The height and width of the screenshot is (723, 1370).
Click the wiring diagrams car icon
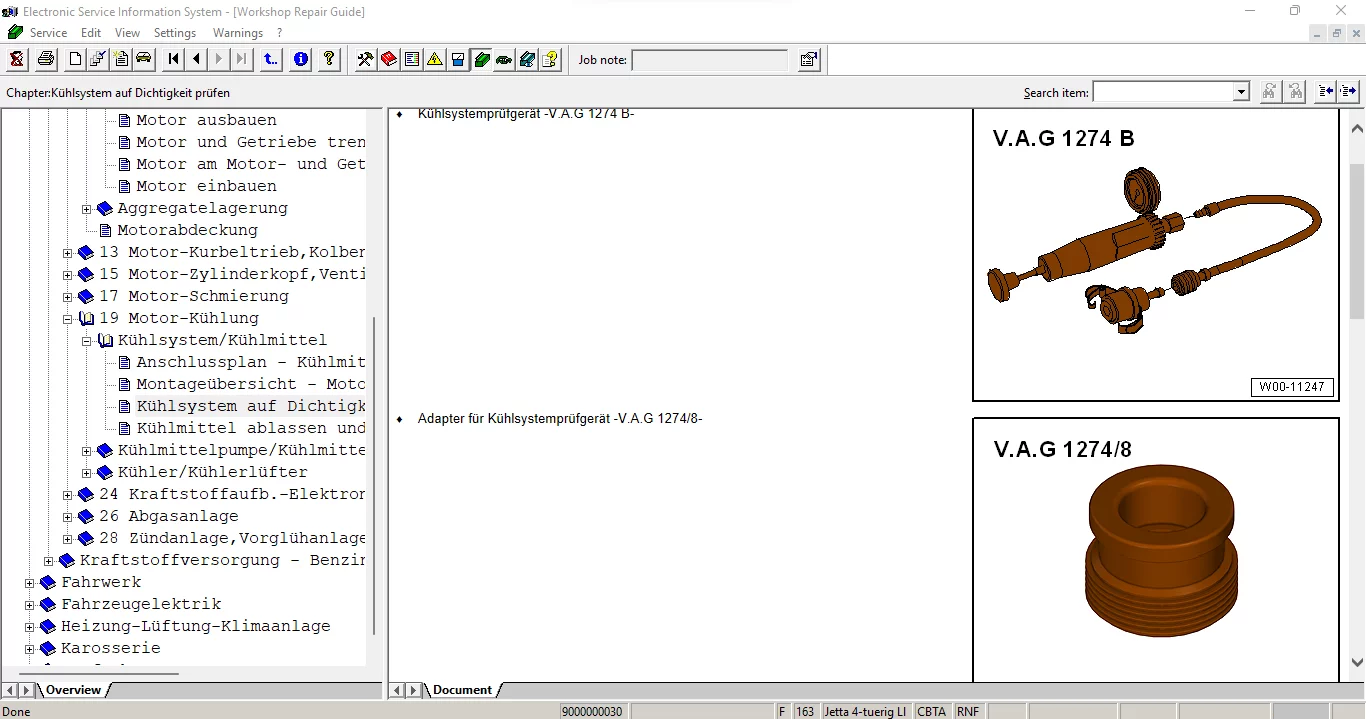503,59
